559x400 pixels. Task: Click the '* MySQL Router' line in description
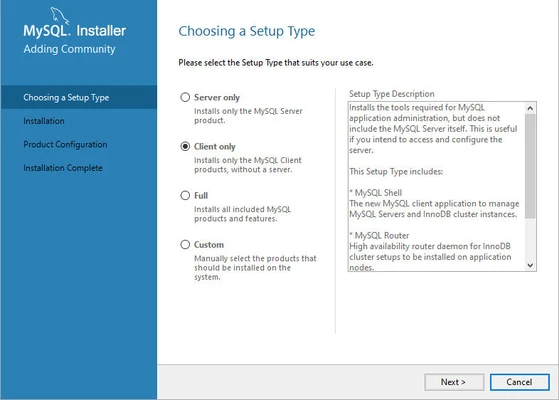pyautogui.click(x=379, y=236)
